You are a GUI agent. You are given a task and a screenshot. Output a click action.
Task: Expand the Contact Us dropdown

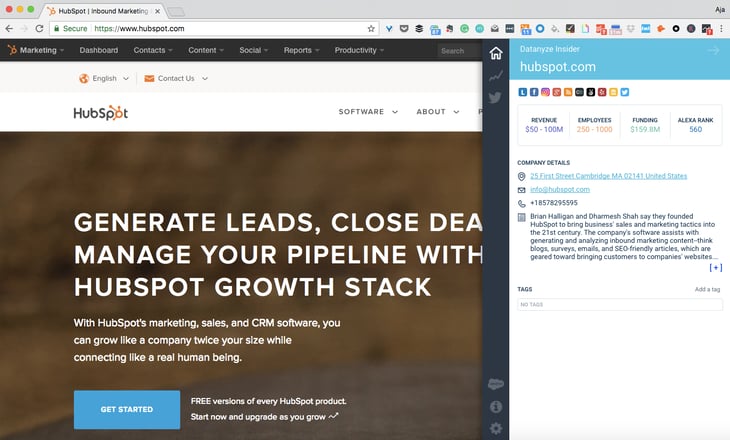pos(176,78)
